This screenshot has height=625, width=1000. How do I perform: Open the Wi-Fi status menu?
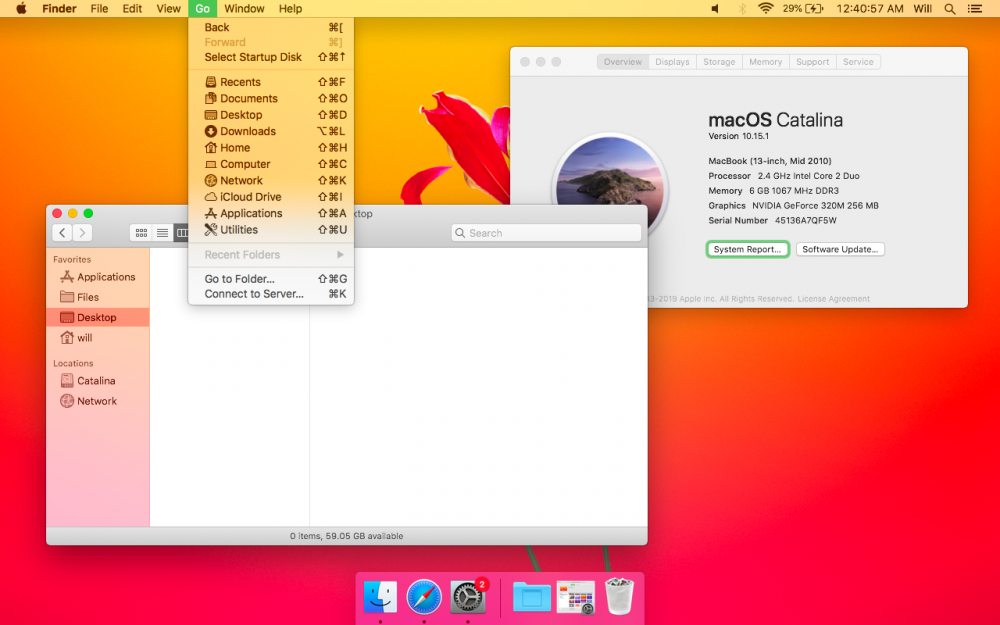(x=766, y=9)
